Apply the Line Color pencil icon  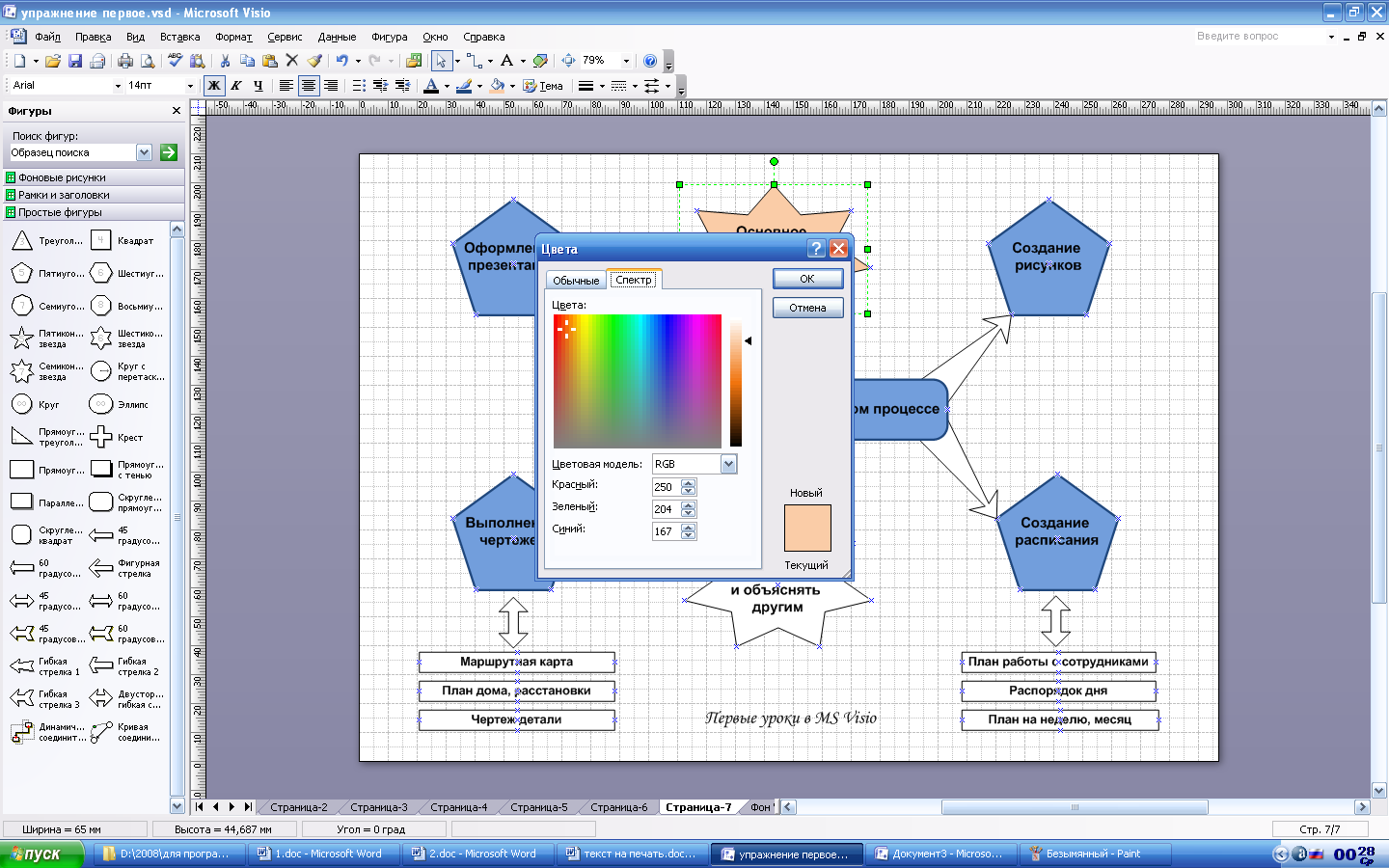click(464, 86)
